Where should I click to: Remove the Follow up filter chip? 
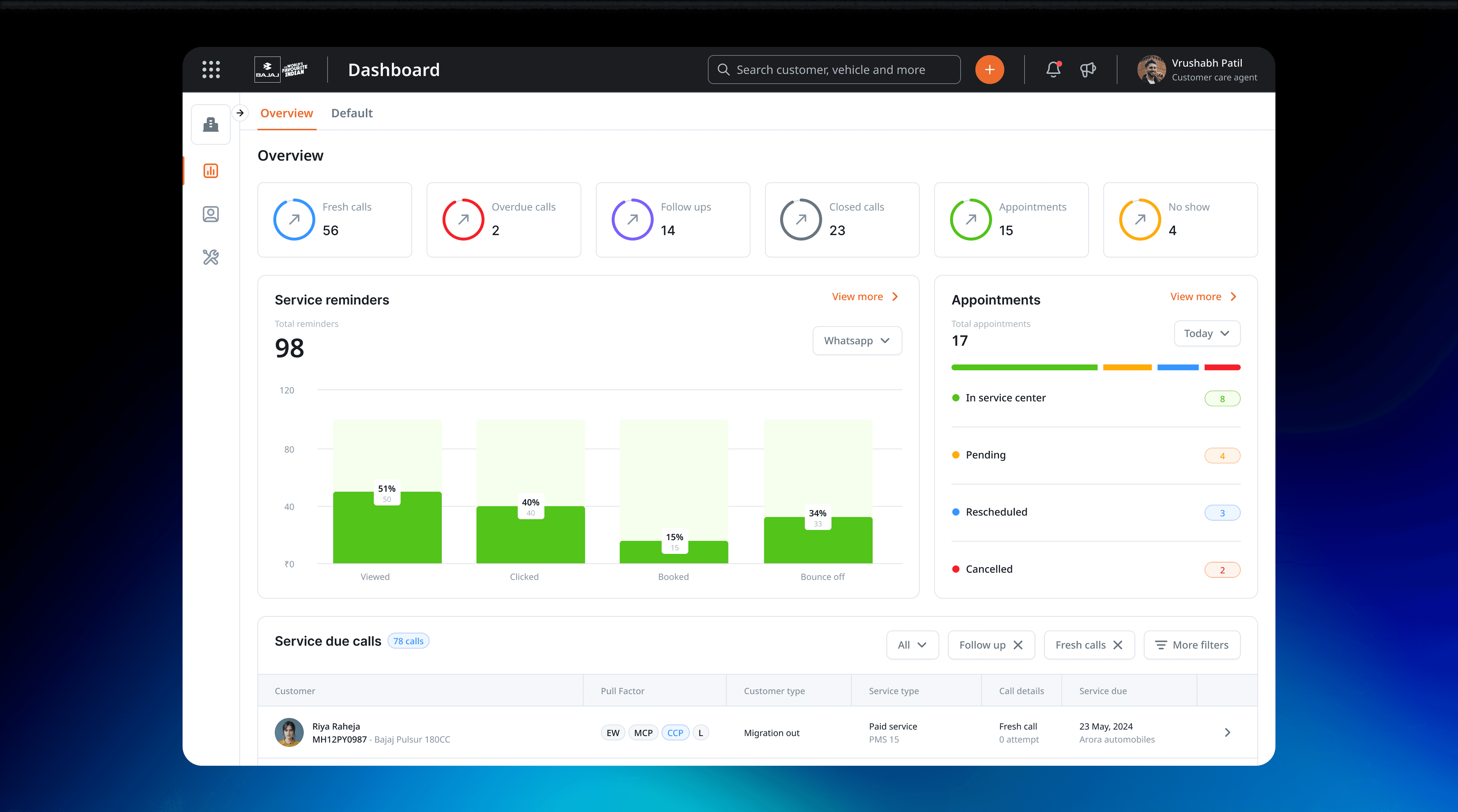click(x=1018, y=645)
